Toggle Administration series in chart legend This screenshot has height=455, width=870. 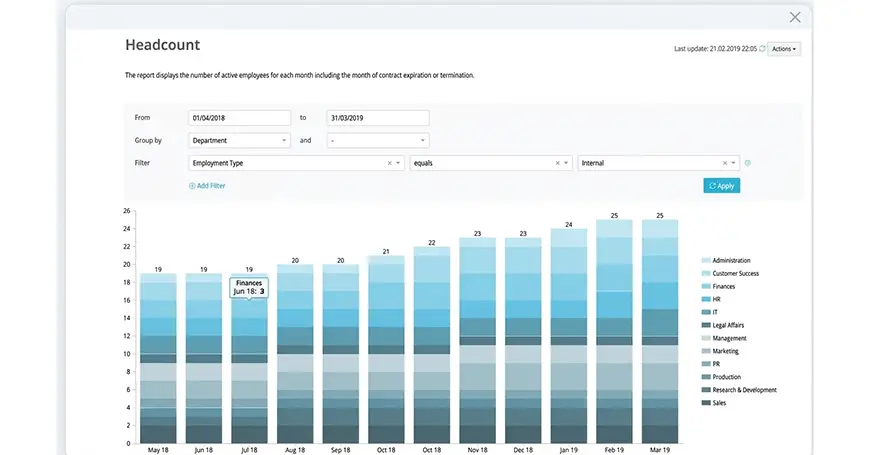[x=730, y=260]
